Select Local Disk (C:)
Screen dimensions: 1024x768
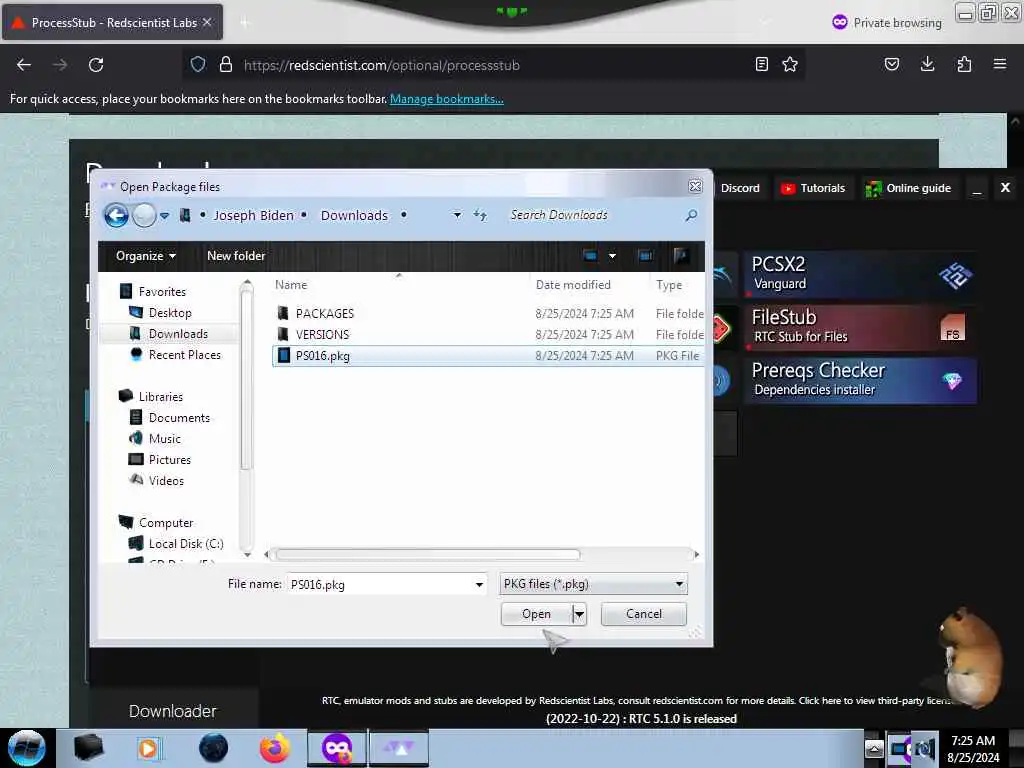point(186,544)
